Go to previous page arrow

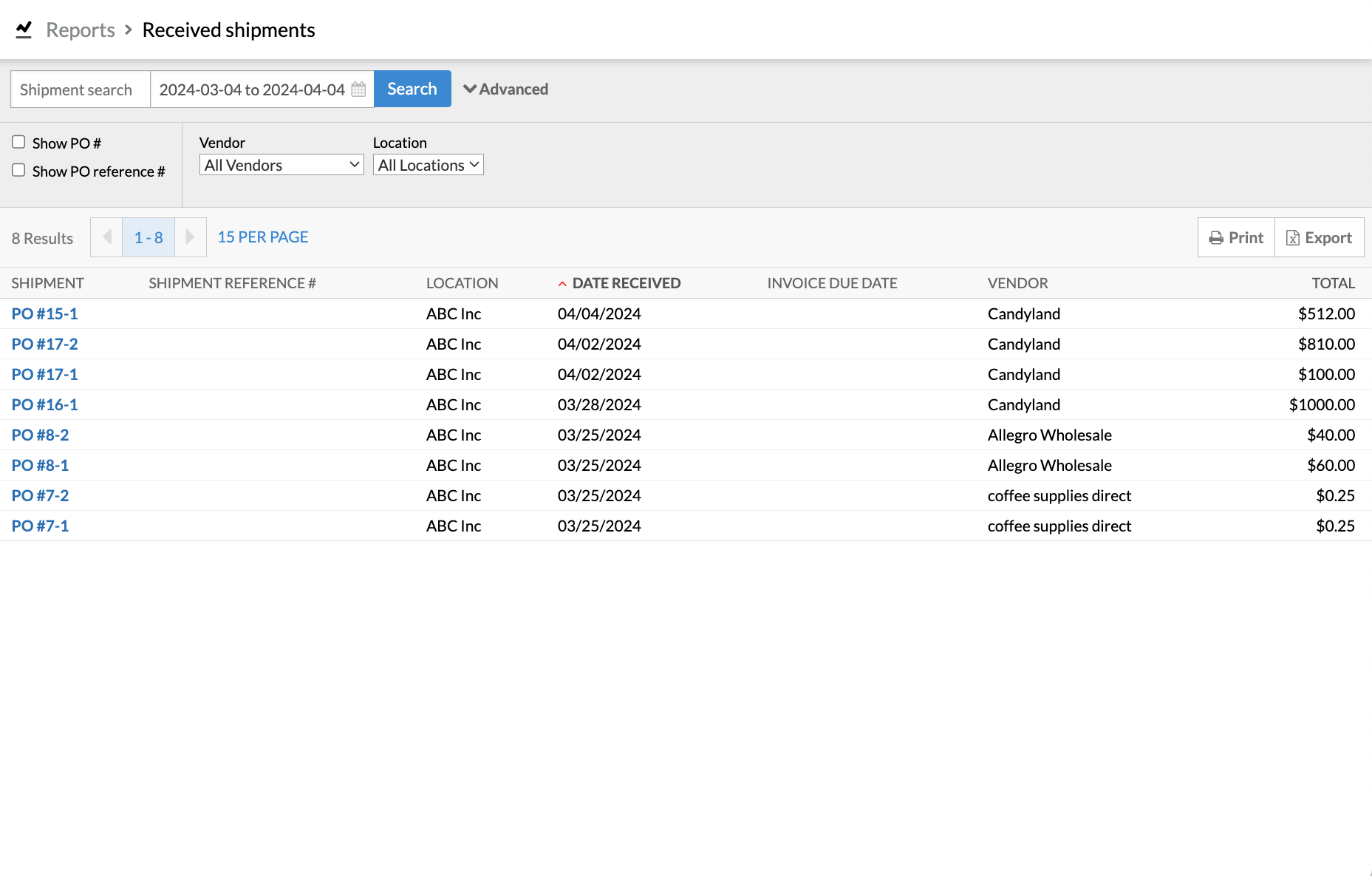click(106, 237)
